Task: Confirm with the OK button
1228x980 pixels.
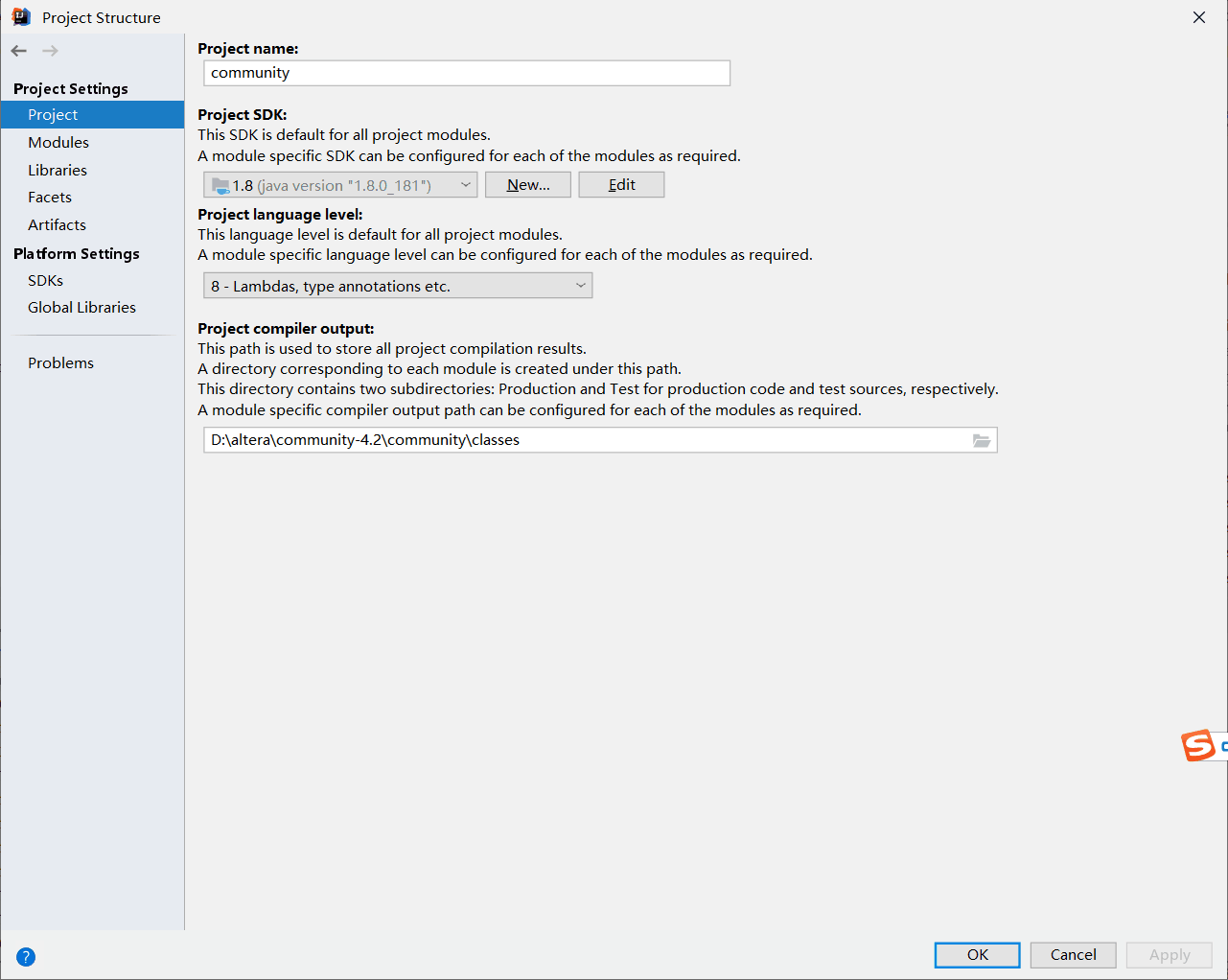Action: [x=977, y=955]
